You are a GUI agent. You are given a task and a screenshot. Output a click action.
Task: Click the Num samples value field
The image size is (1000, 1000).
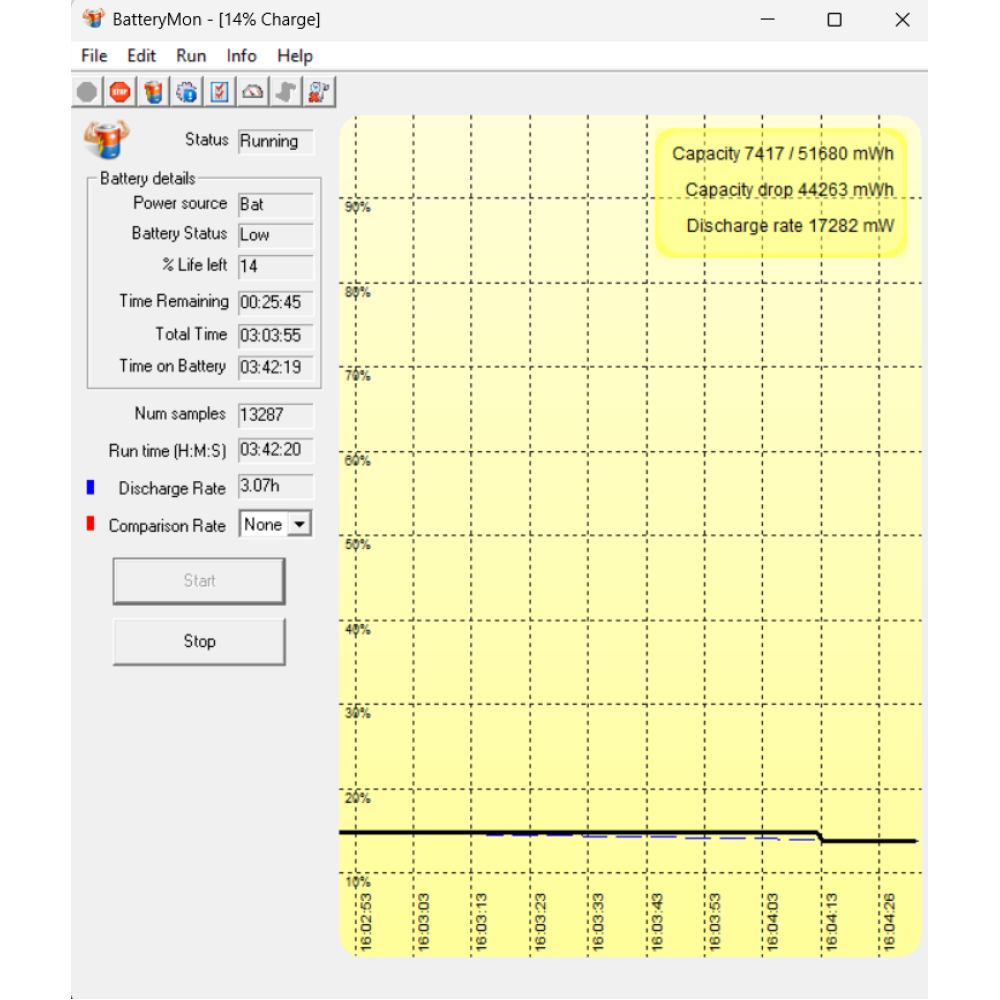[275, 415]
